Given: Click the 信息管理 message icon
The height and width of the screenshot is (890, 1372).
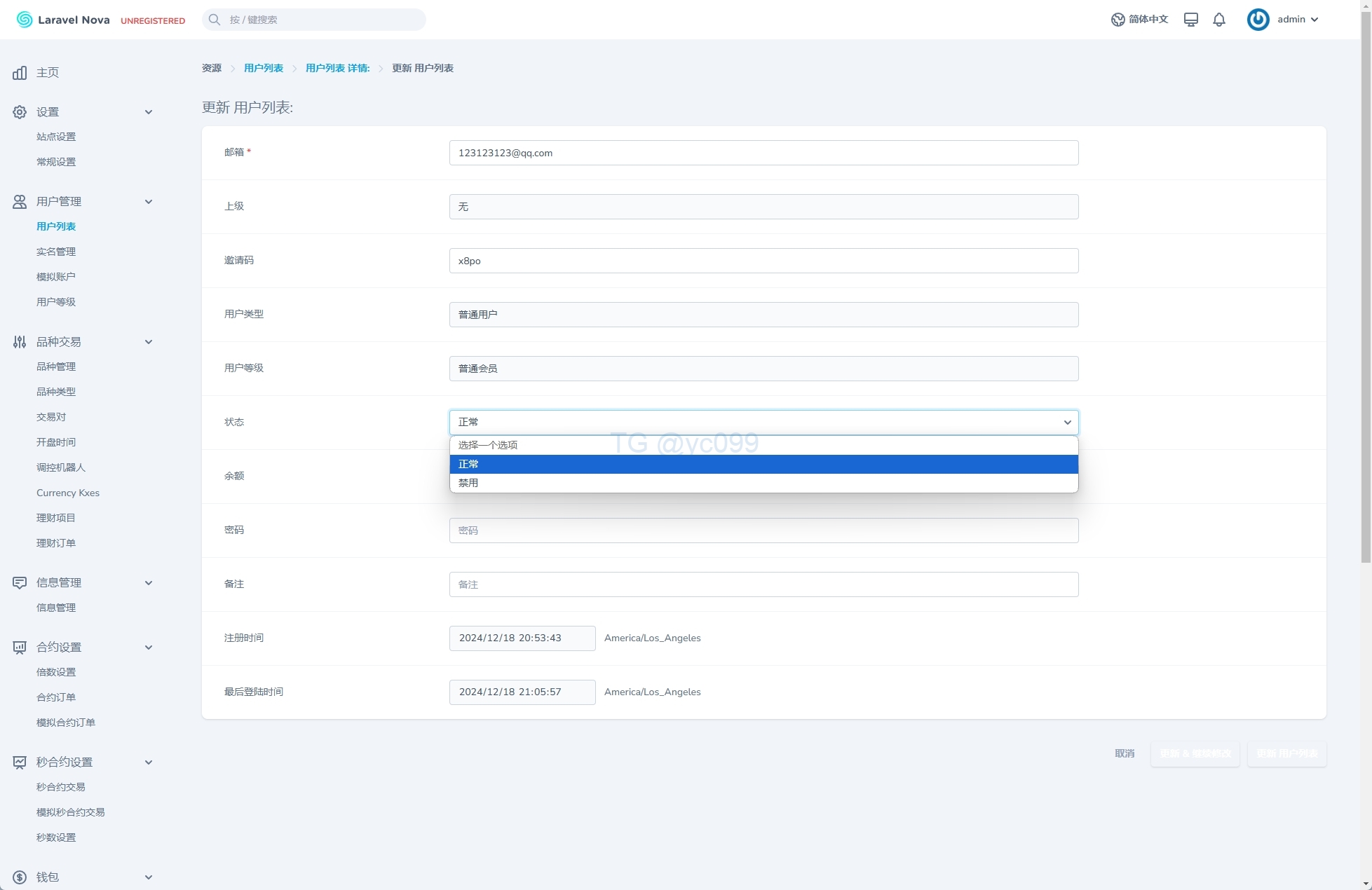Looking at the screenshot, I should (20, 583).
